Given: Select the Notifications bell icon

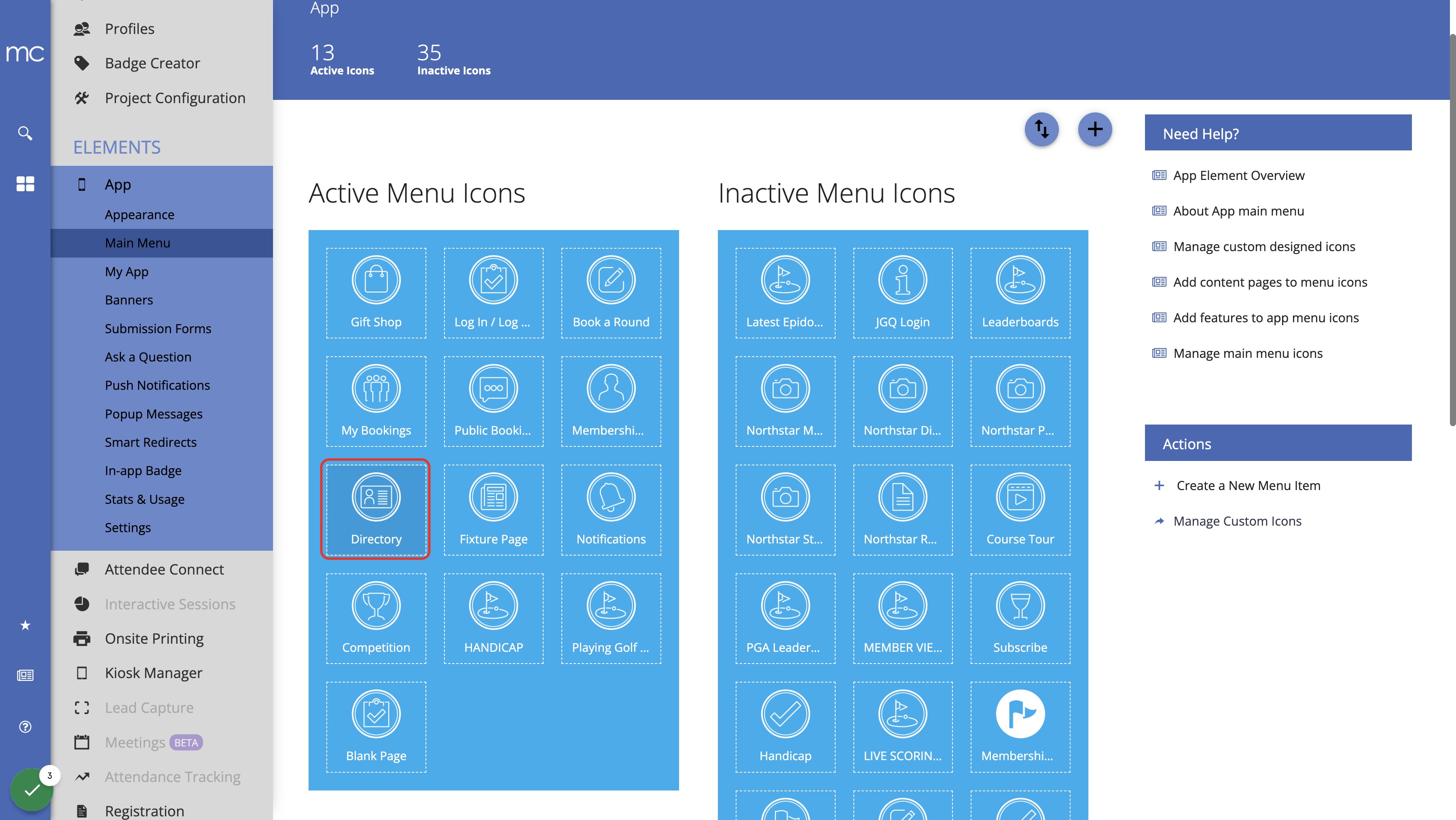Looking at the screenshot, I should pyautogui.click(x=611, y=510).
